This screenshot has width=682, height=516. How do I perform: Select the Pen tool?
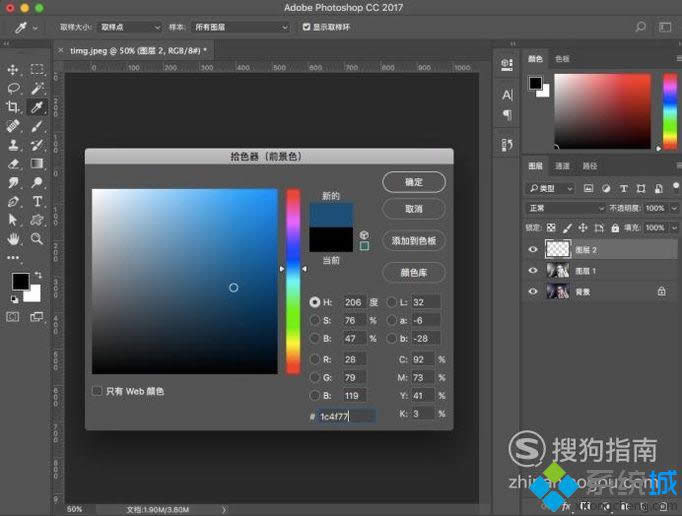[x=13, y=201]
